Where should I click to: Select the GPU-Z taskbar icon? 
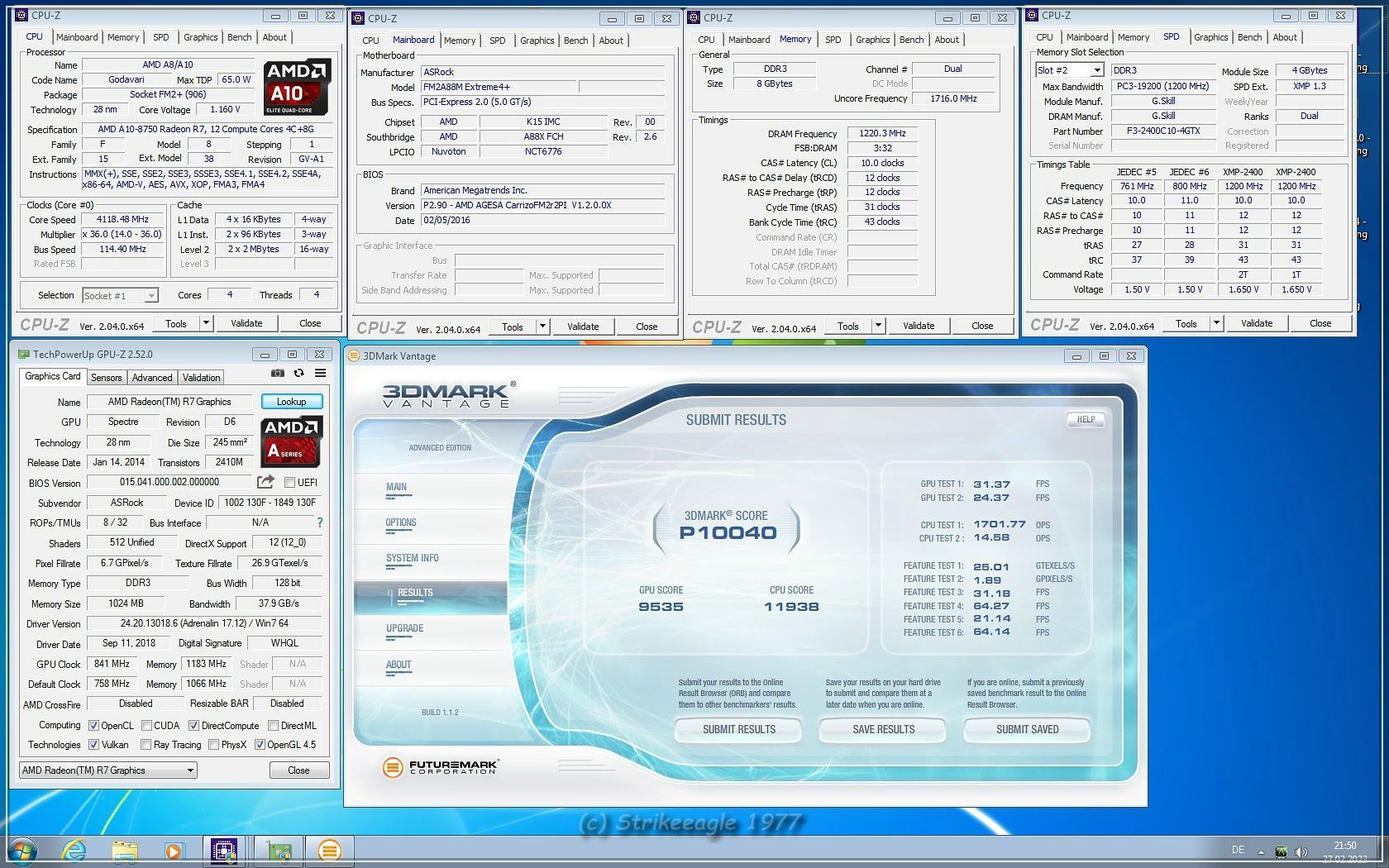pos(279,851)
